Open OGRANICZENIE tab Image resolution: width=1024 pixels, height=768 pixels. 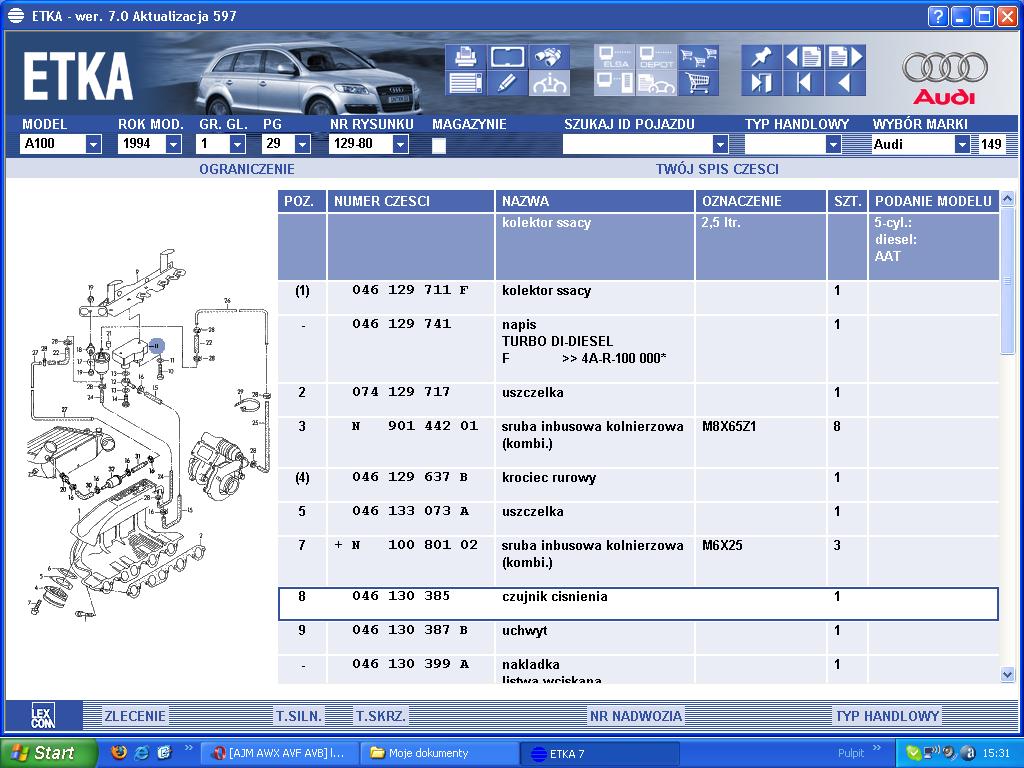tap(246, 169)
